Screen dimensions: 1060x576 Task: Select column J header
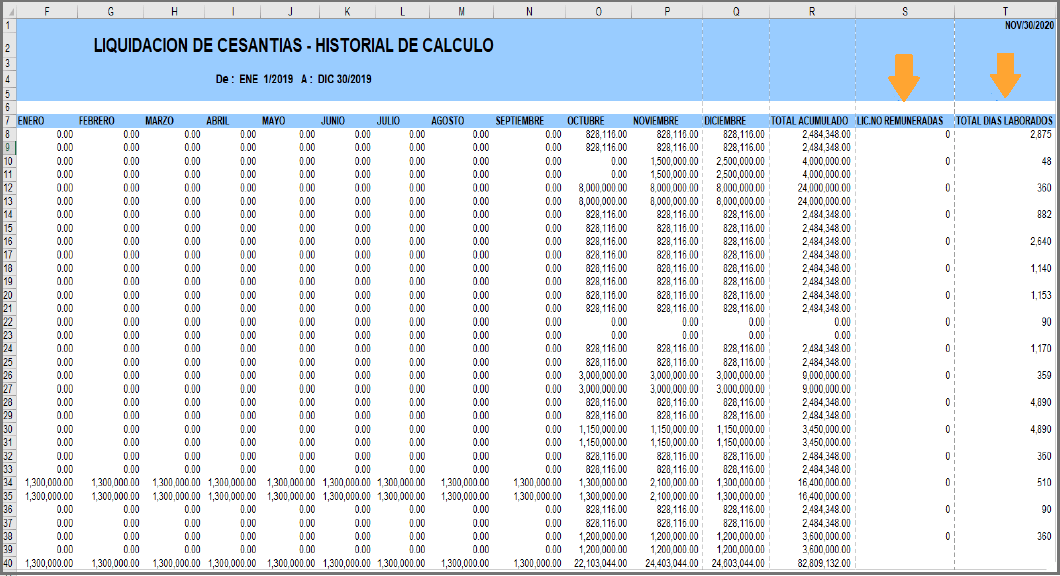(x=290, y=11)
